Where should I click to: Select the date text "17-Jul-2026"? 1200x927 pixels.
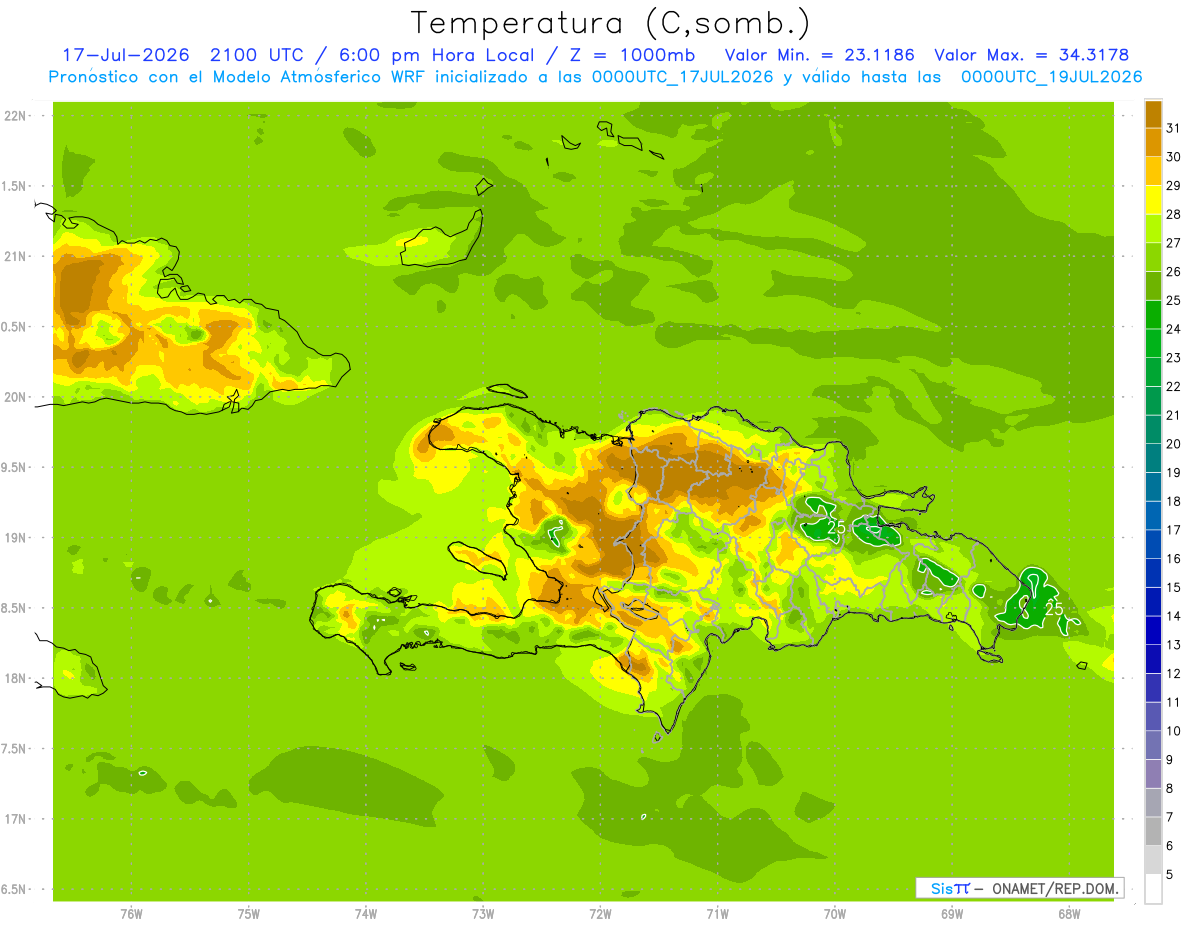(x=125, y=55)
